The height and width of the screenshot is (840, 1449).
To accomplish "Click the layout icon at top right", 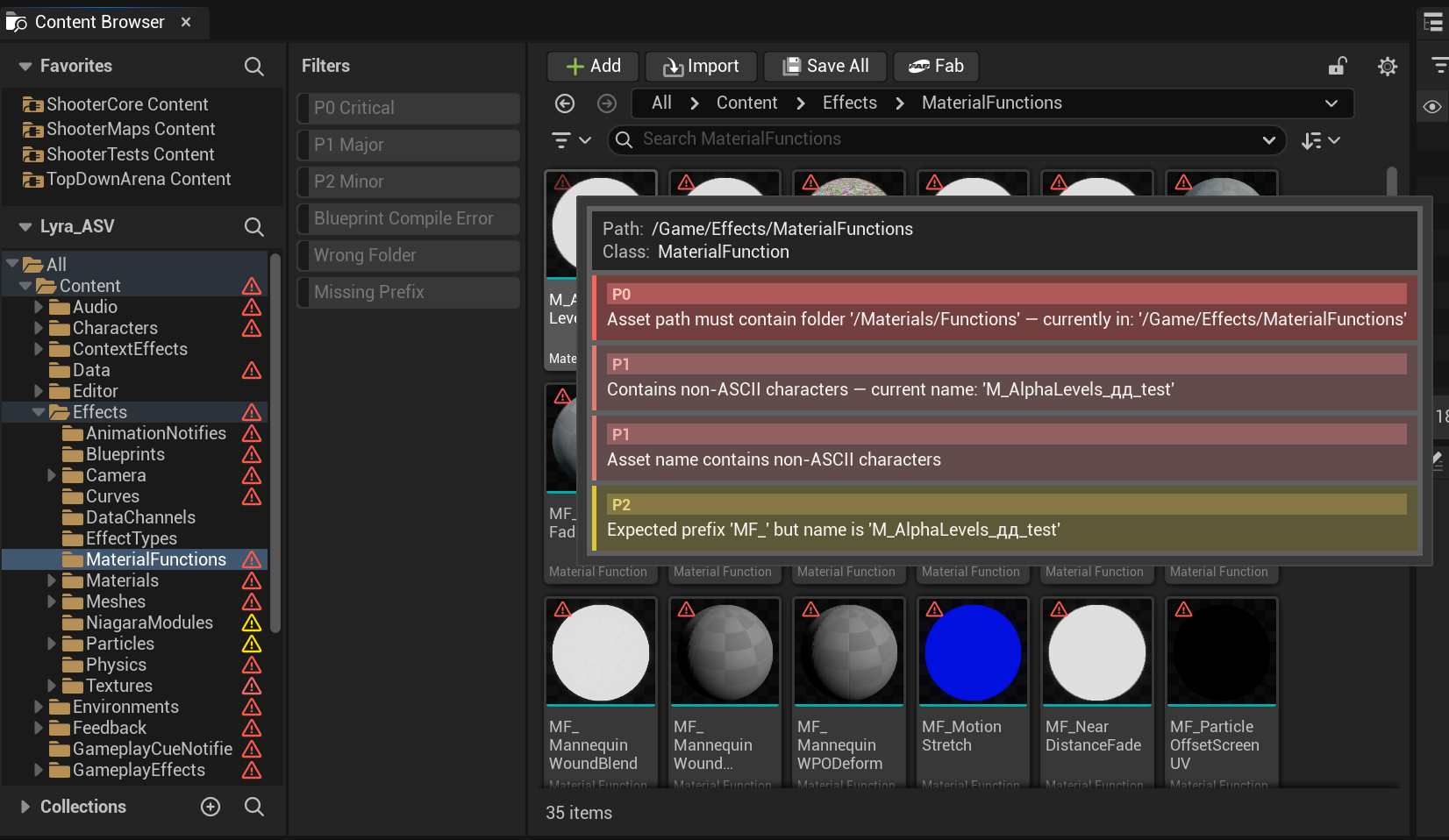I will [x=1433, y=23].
